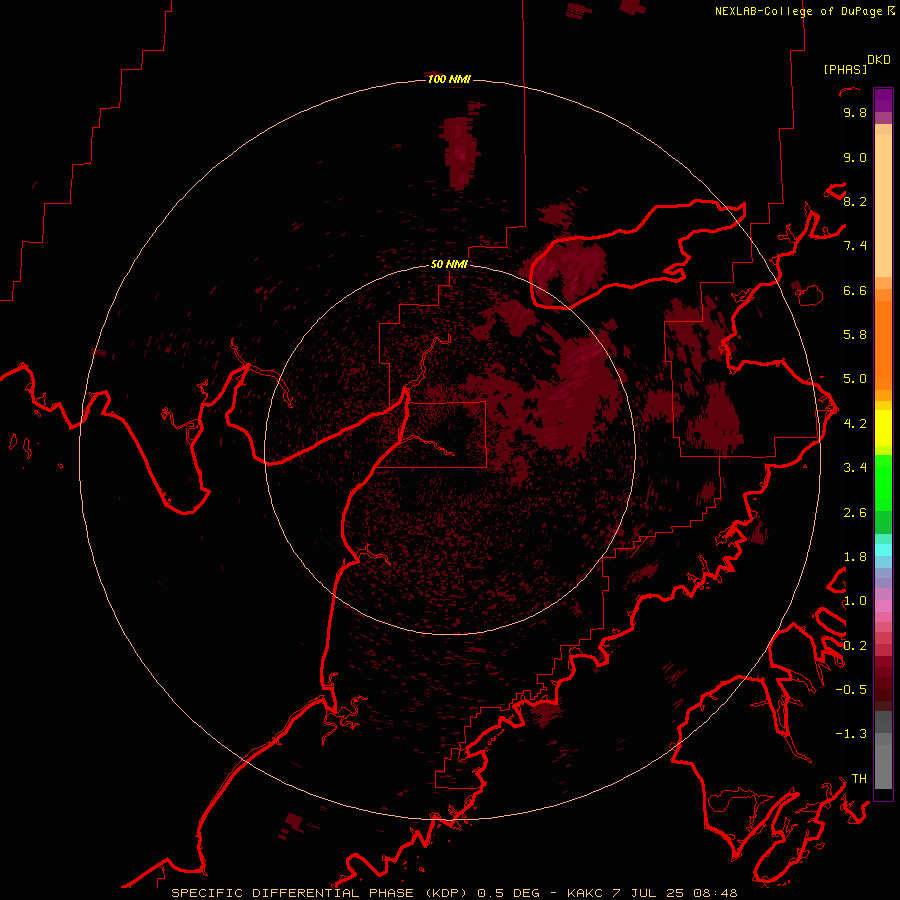Select the cyan segment of color bar
This screenshot has height=900, width=900.
pyautogui.click(x=883, y=550)
